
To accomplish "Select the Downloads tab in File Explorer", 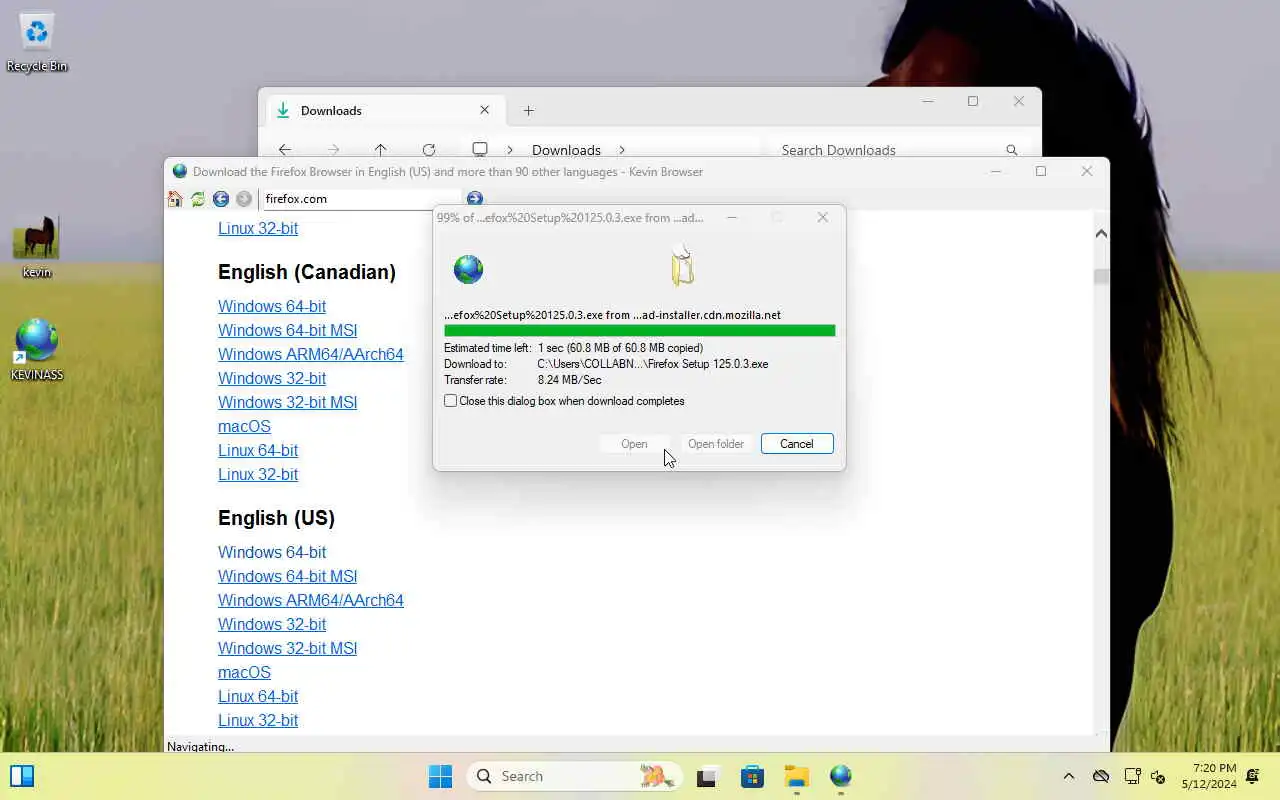I will click(x=385, y=111).
